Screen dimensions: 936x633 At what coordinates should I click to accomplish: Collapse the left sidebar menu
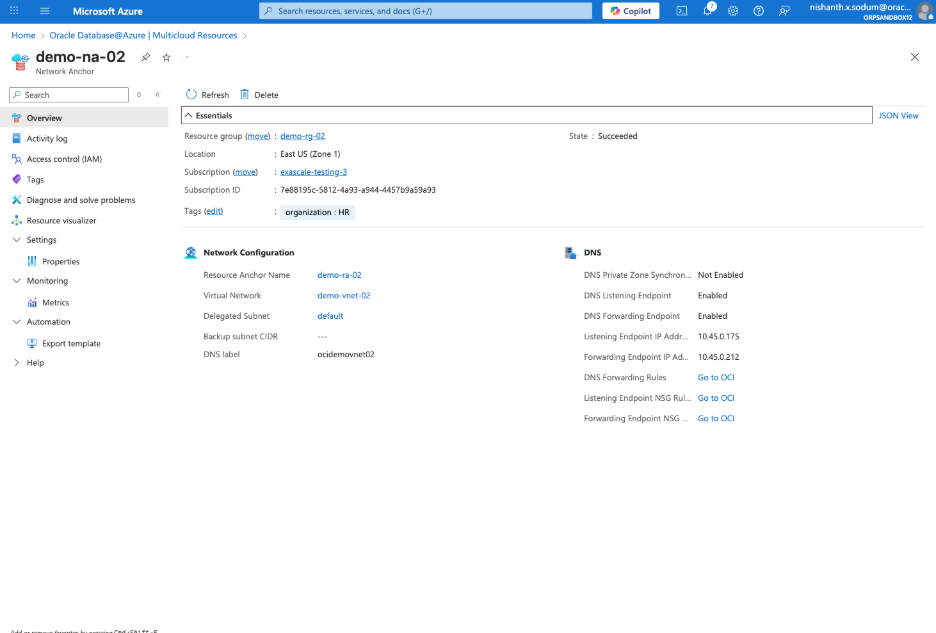pos(157,95)
